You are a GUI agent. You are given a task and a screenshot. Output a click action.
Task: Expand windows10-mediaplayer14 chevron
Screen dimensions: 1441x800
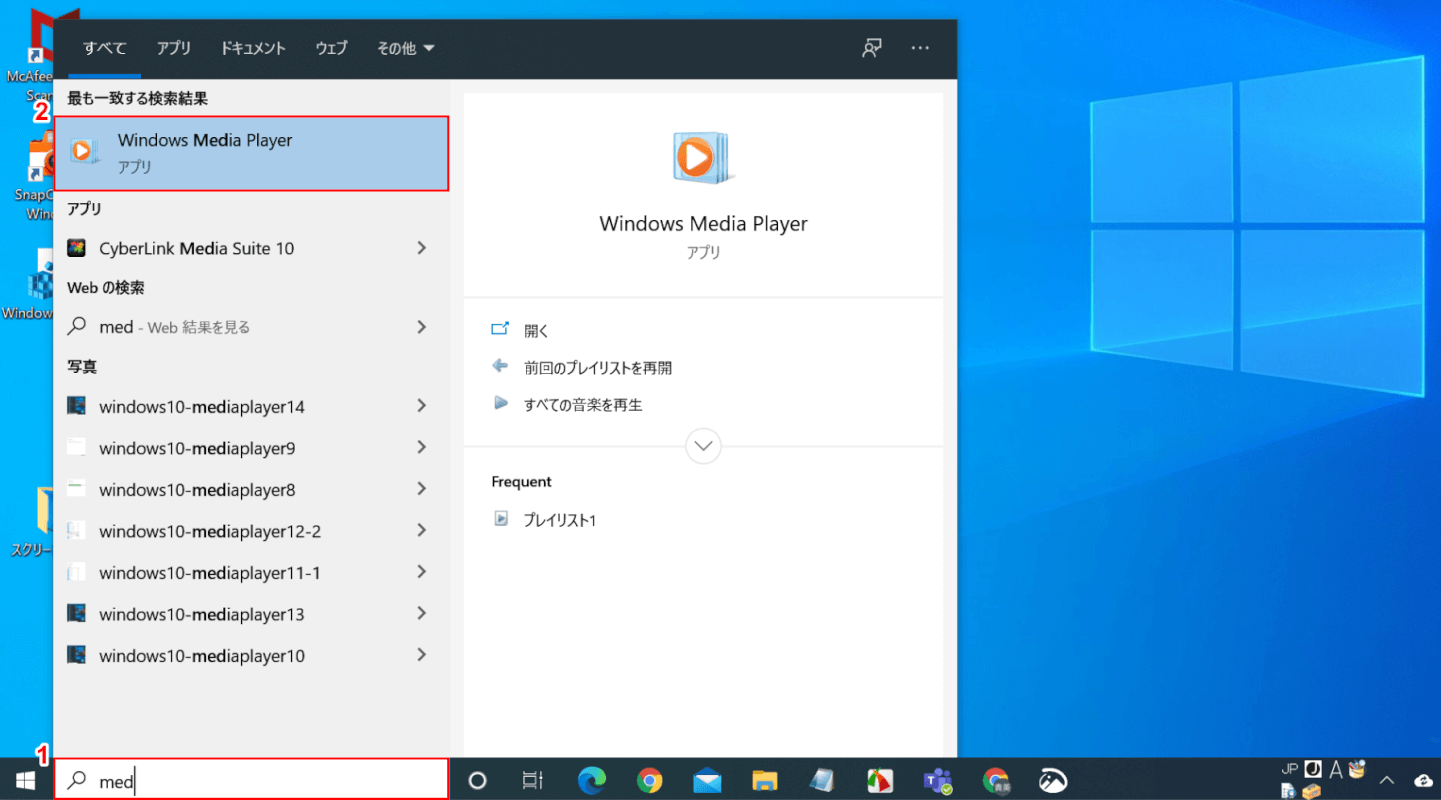point(422,406)
